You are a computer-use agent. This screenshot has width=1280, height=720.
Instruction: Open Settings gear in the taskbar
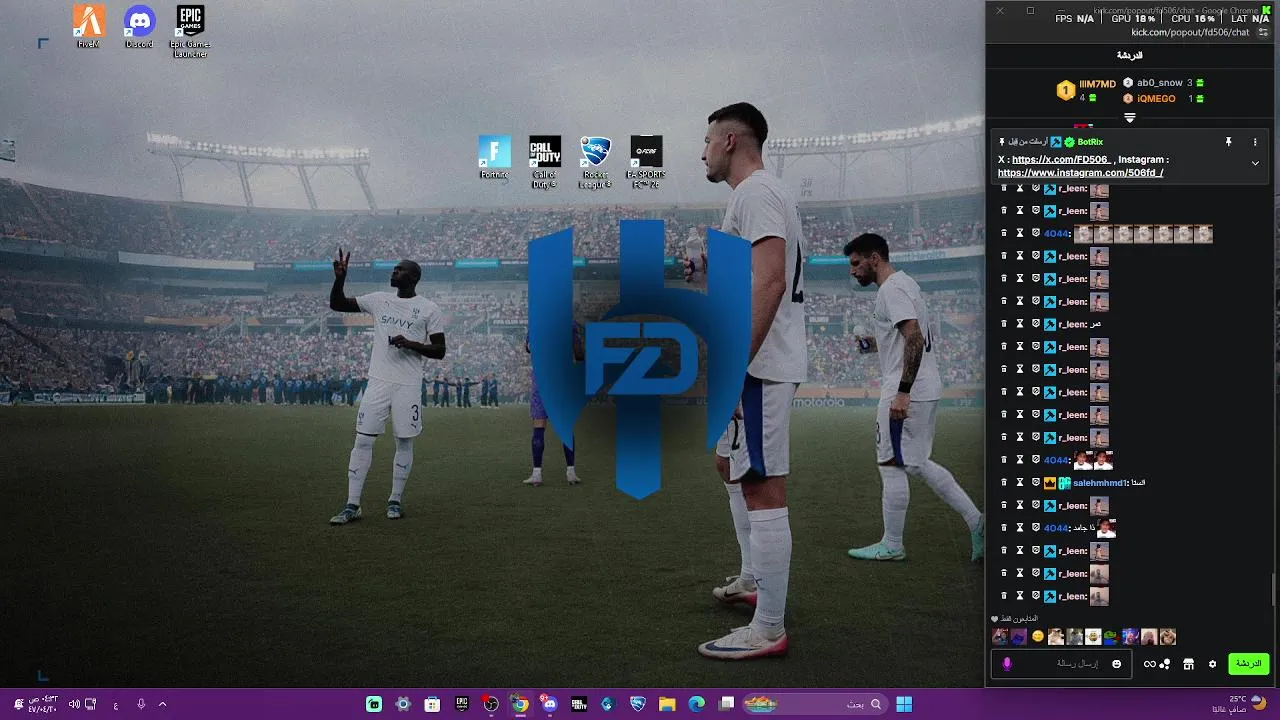(x=403, y=704)
